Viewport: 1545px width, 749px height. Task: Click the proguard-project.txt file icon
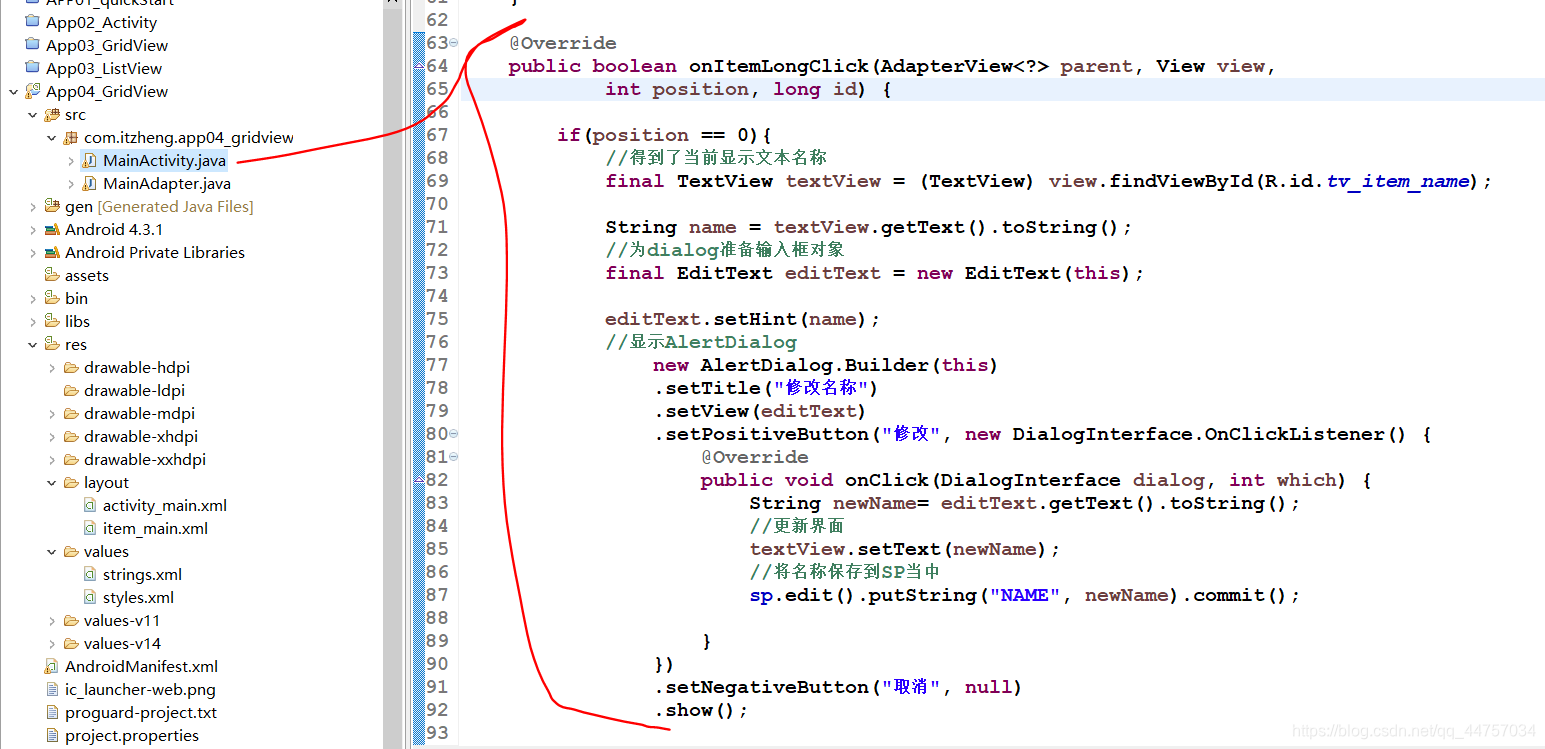(52, 712)
